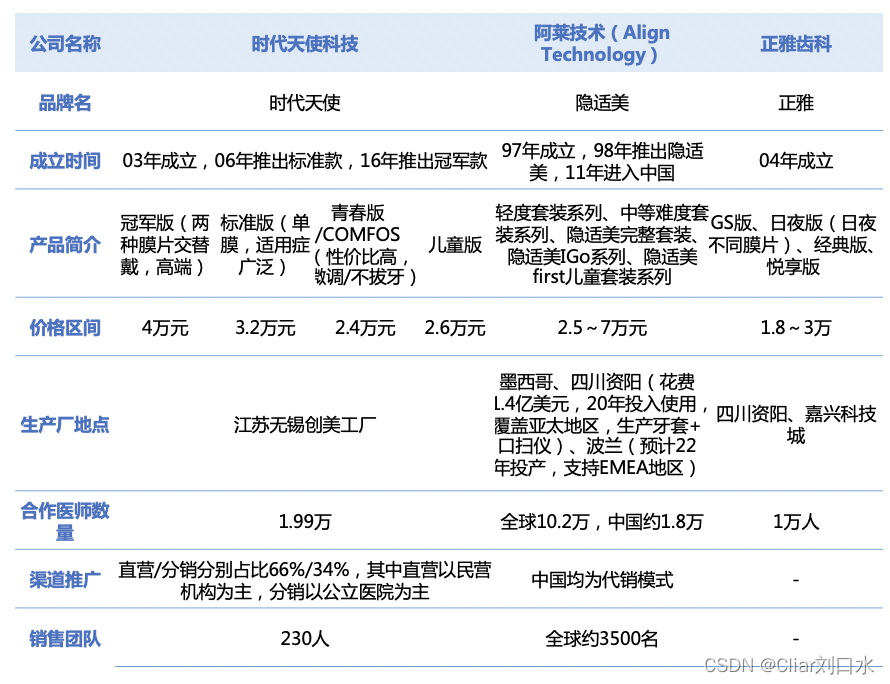Select the cell starting 03年成立，06年推出标准款
The height and width of the screenshot is (684, 890).
pos(305,161)
